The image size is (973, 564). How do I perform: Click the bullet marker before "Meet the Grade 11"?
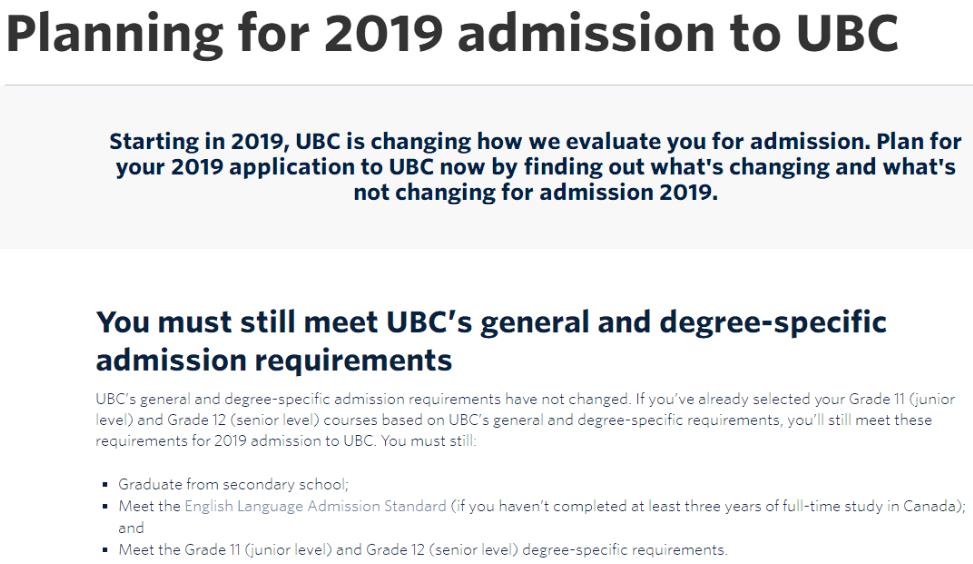click(107, 548)
